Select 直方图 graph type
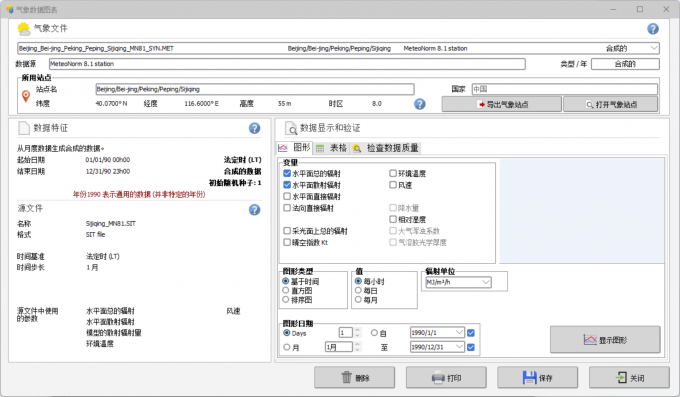 [286, 290]
